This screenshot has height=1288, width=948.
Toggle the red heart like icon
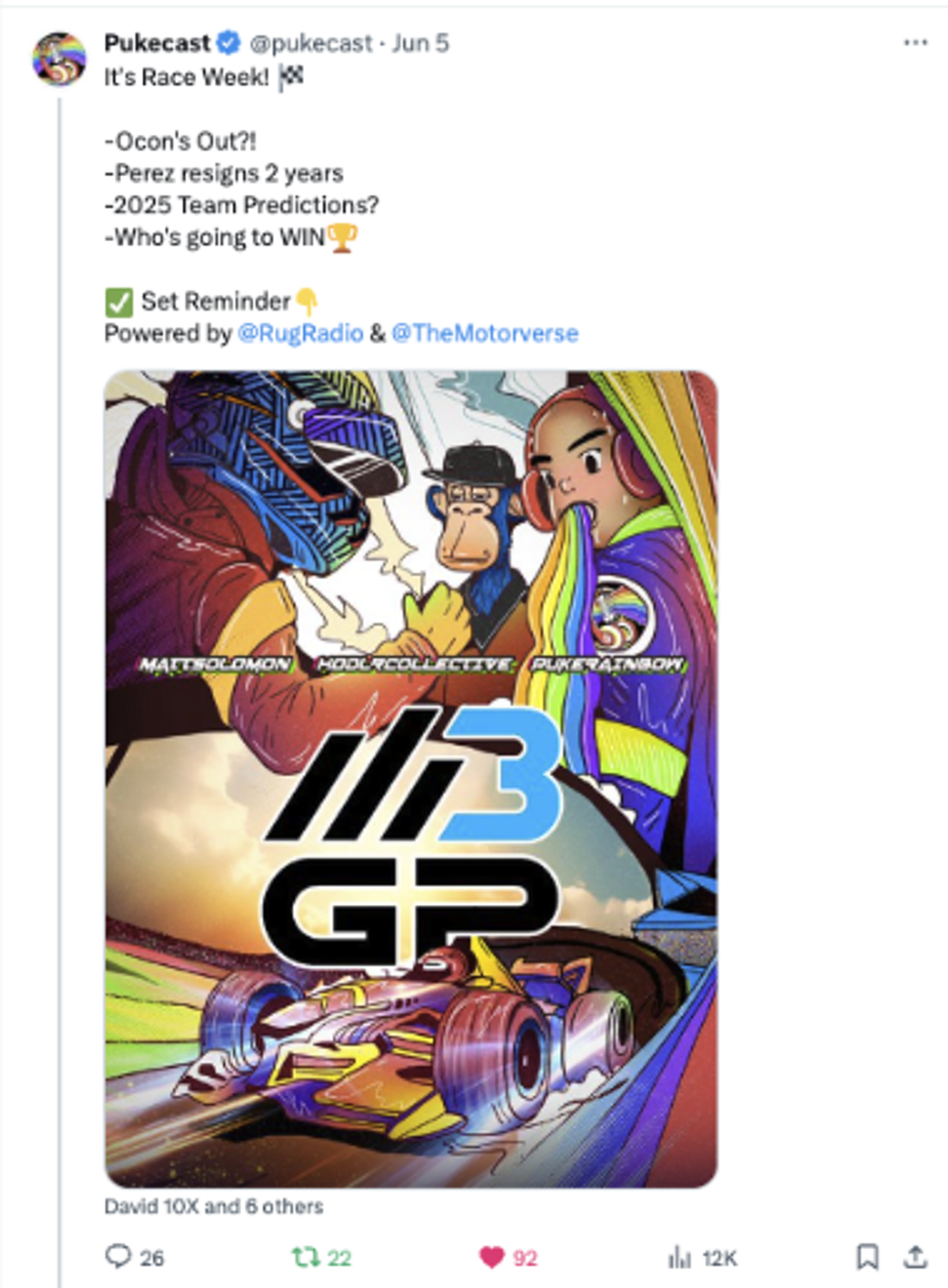[492, 1258]
